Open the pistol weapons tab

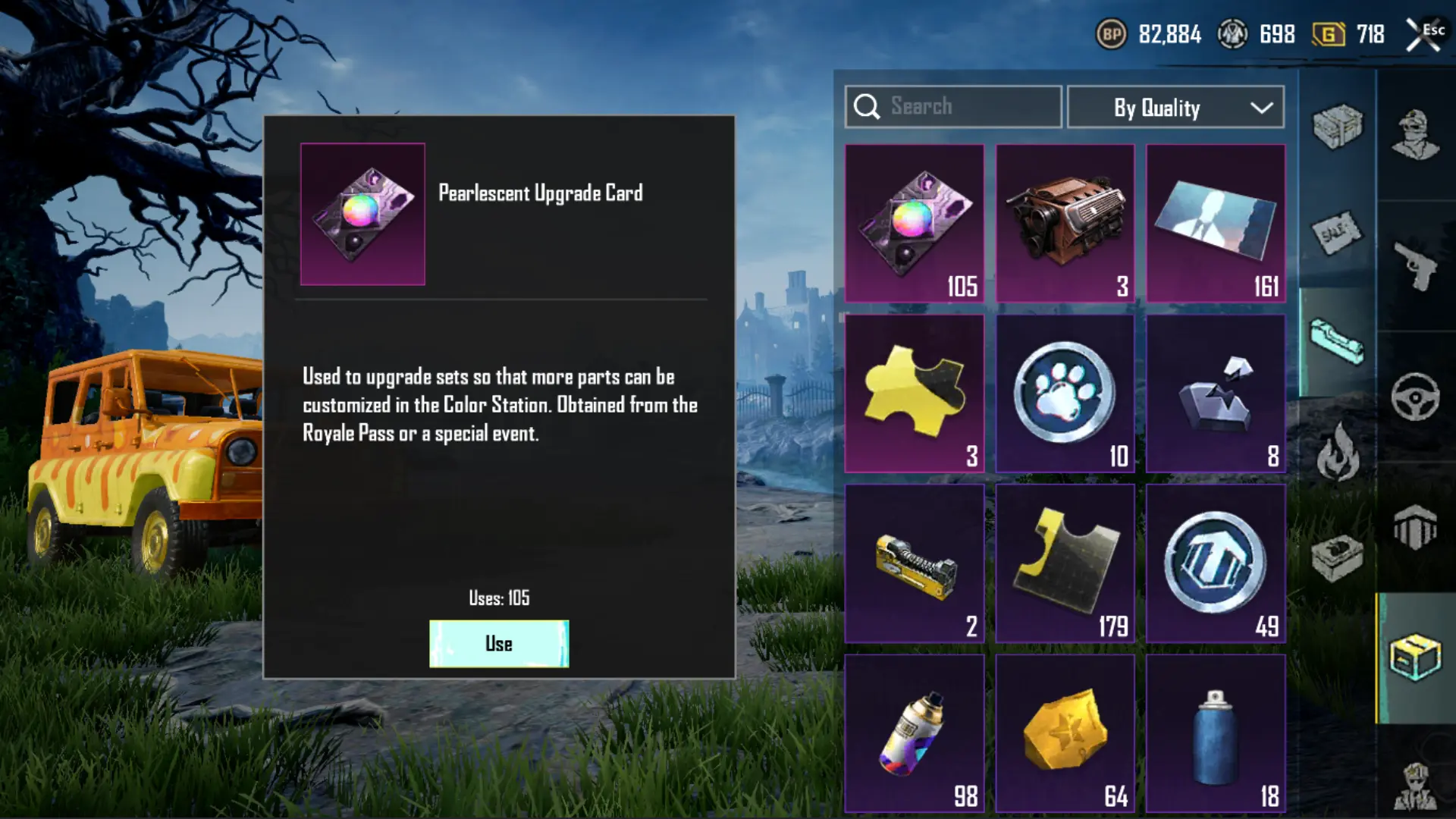point(1415,265)
